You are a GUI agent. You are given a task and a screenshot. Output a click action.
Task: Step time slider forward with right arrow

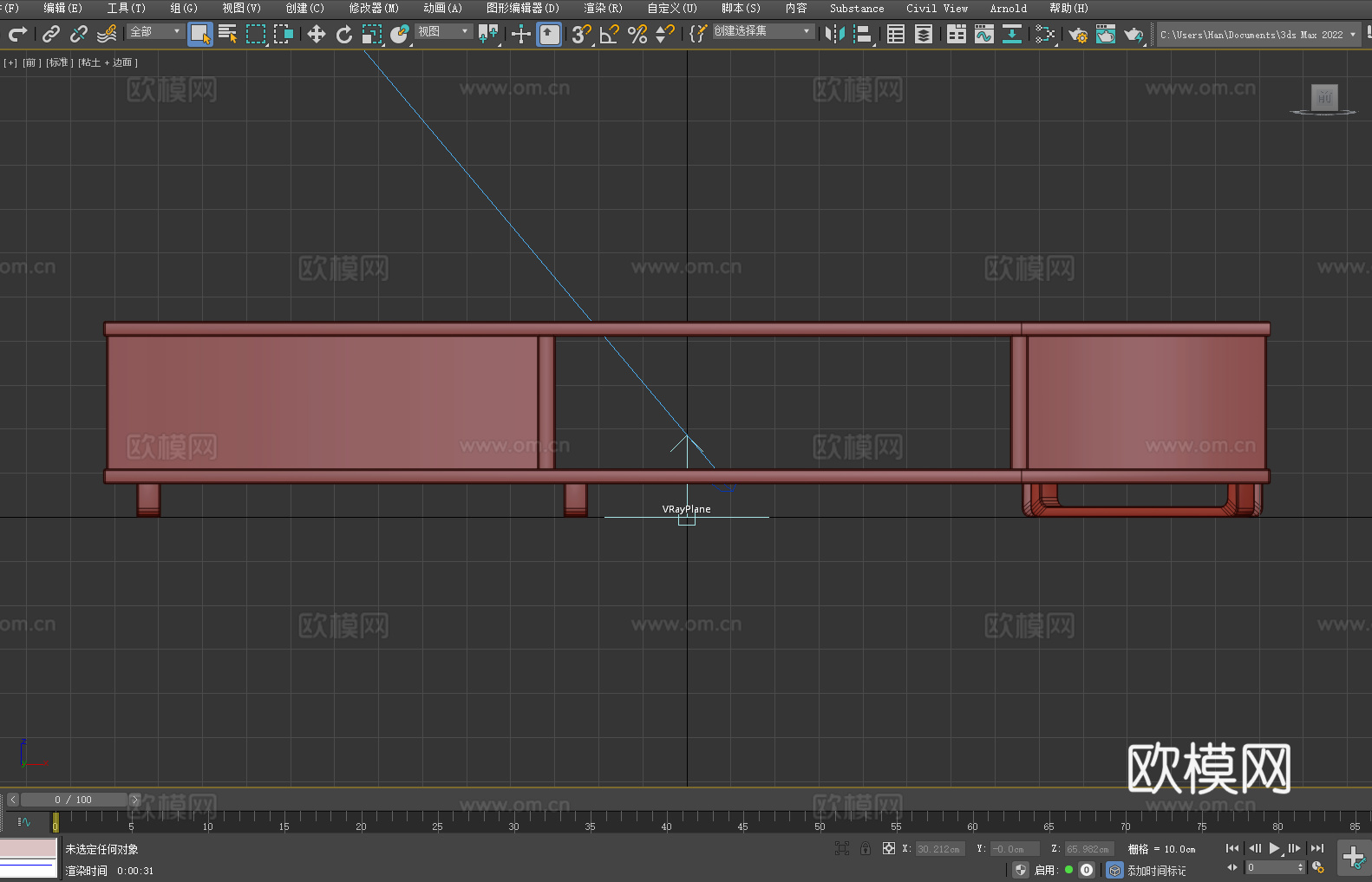(134, 800)
